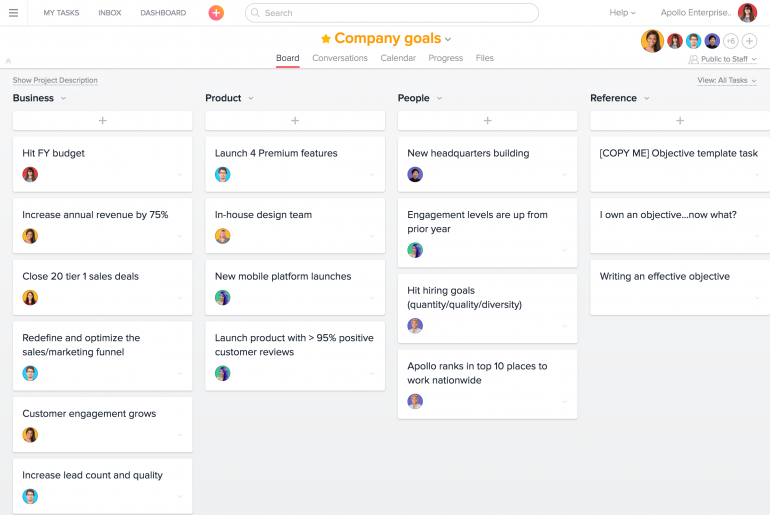This screenshot has height=515, width=770.
Task: Click the assignee avatar on Hit FY budget
Action: point(30,174)
